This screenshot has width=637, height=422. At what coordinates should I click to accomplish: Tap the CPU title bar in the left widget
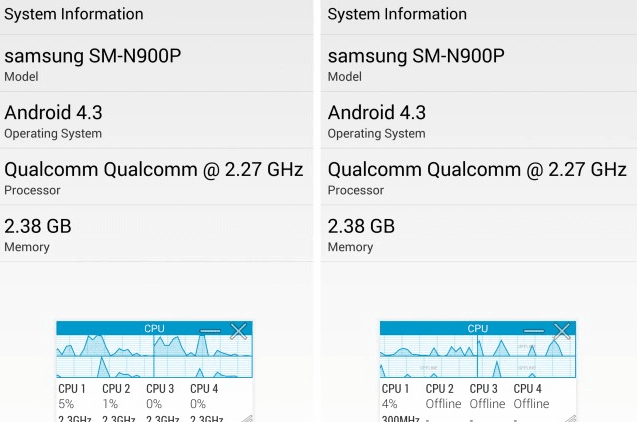154,328
